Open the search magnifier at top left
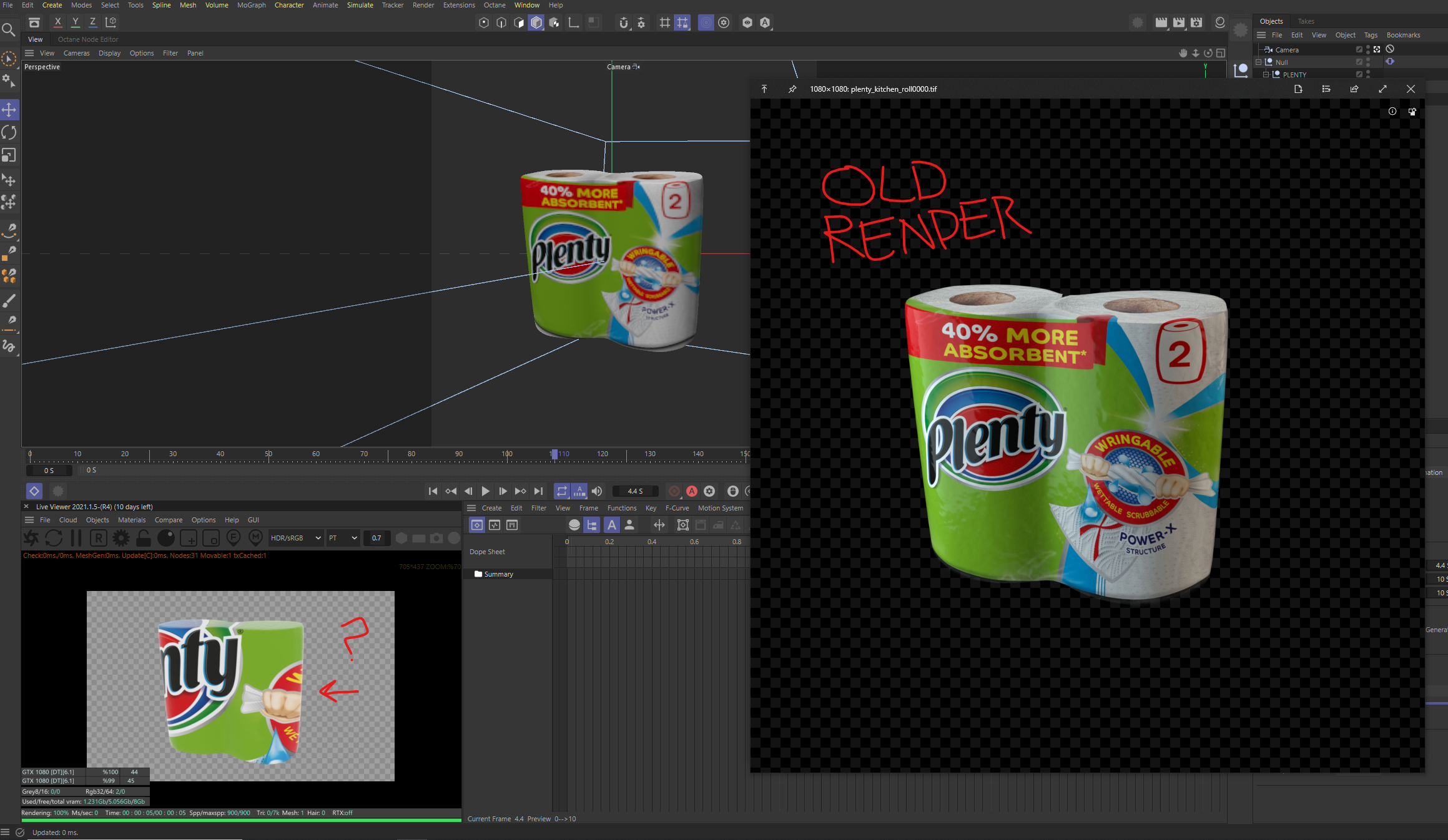Viewport: 1448px width, 840px height. coord(9,29)
